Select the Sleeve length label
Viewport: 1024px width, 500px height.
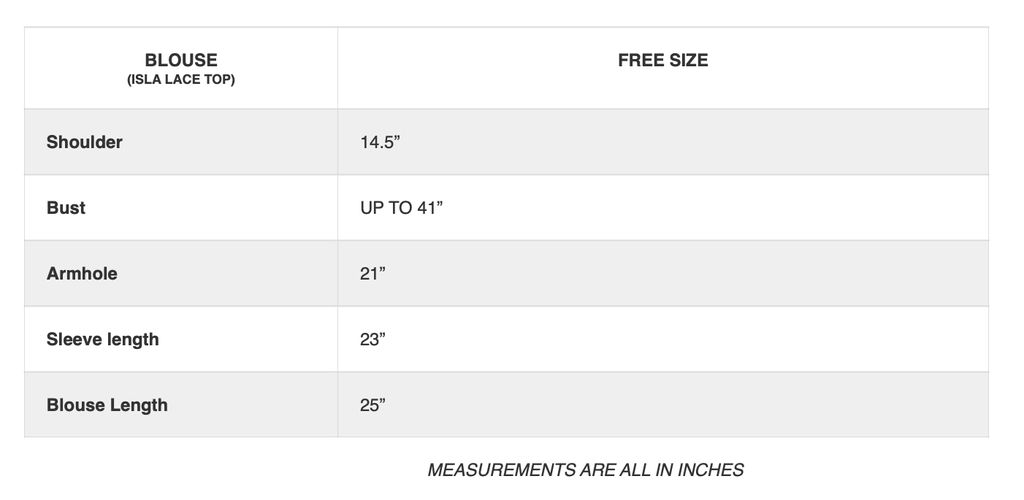pyautogui.click(x=103, y=339)
